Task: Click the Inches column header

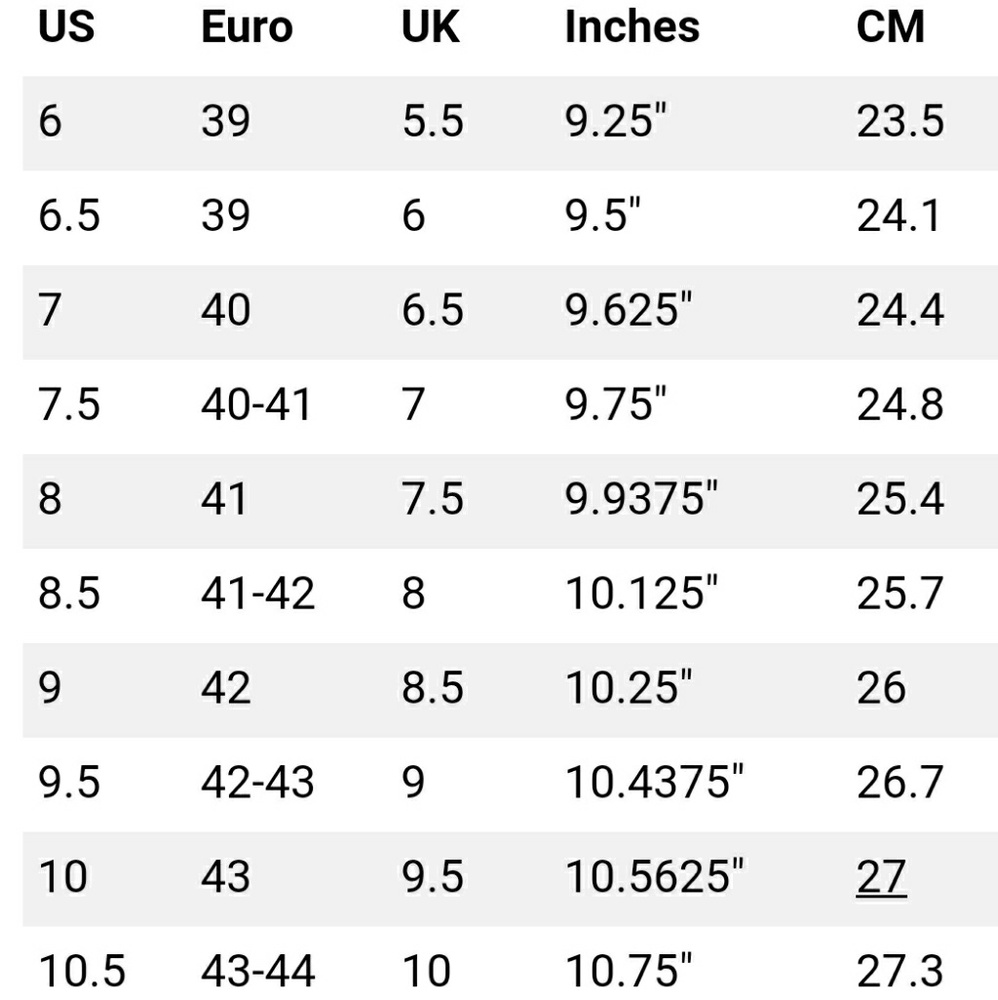Action: pos(632,27)
